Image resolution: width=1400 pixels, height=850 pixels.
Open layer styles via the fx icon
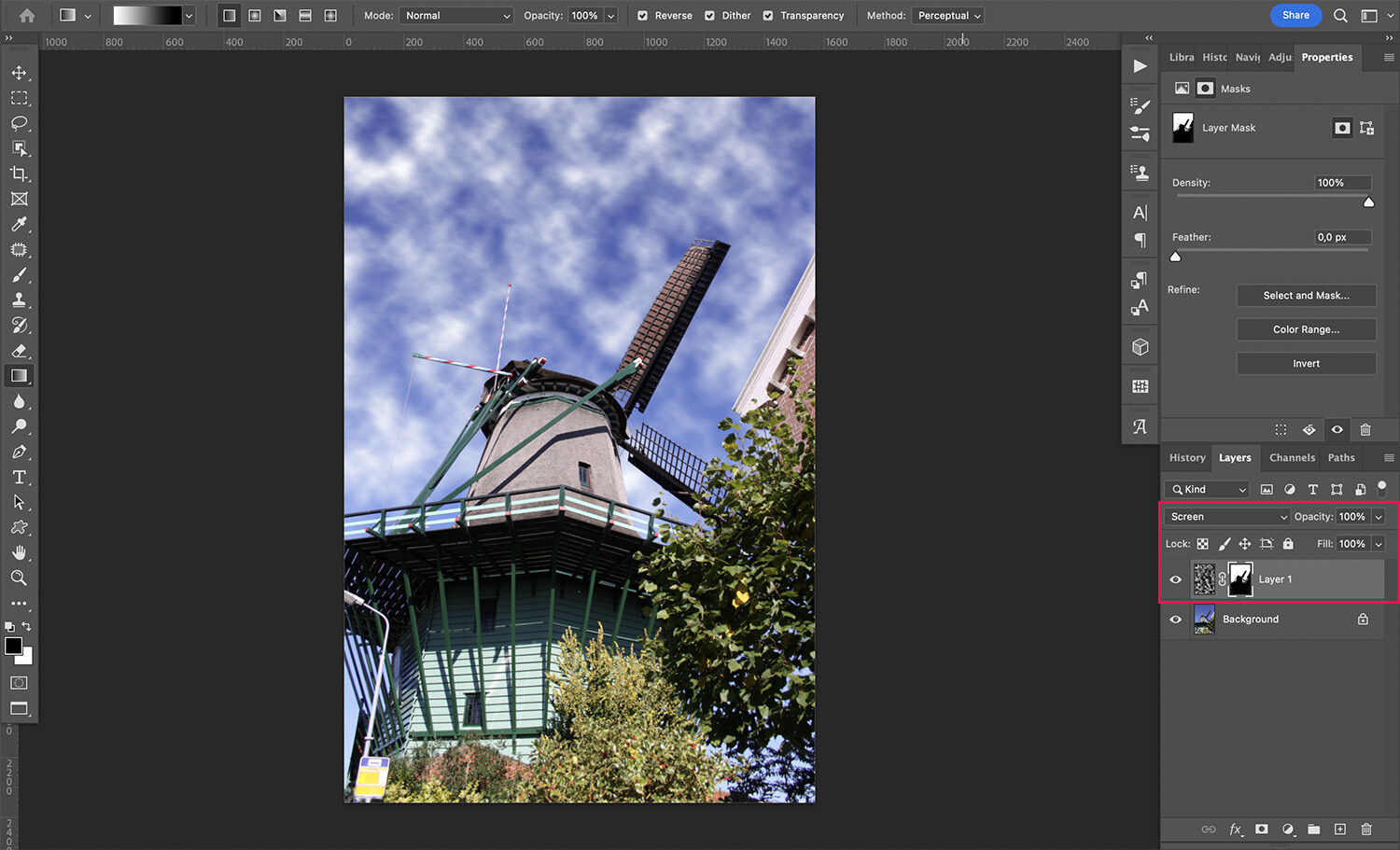coord(1236,829)
